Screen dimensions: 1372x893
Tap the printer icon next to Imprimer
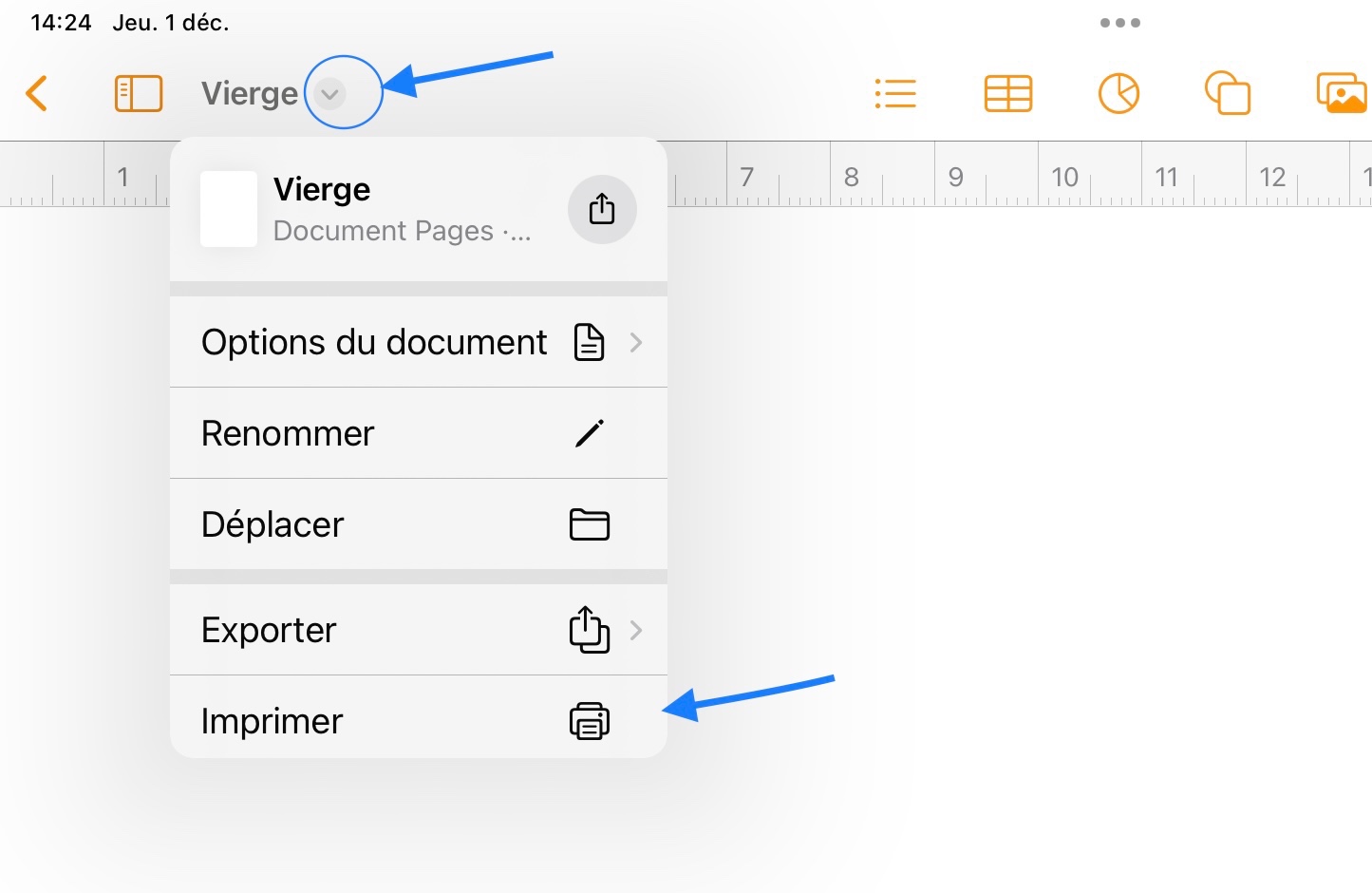pos(589,721)
